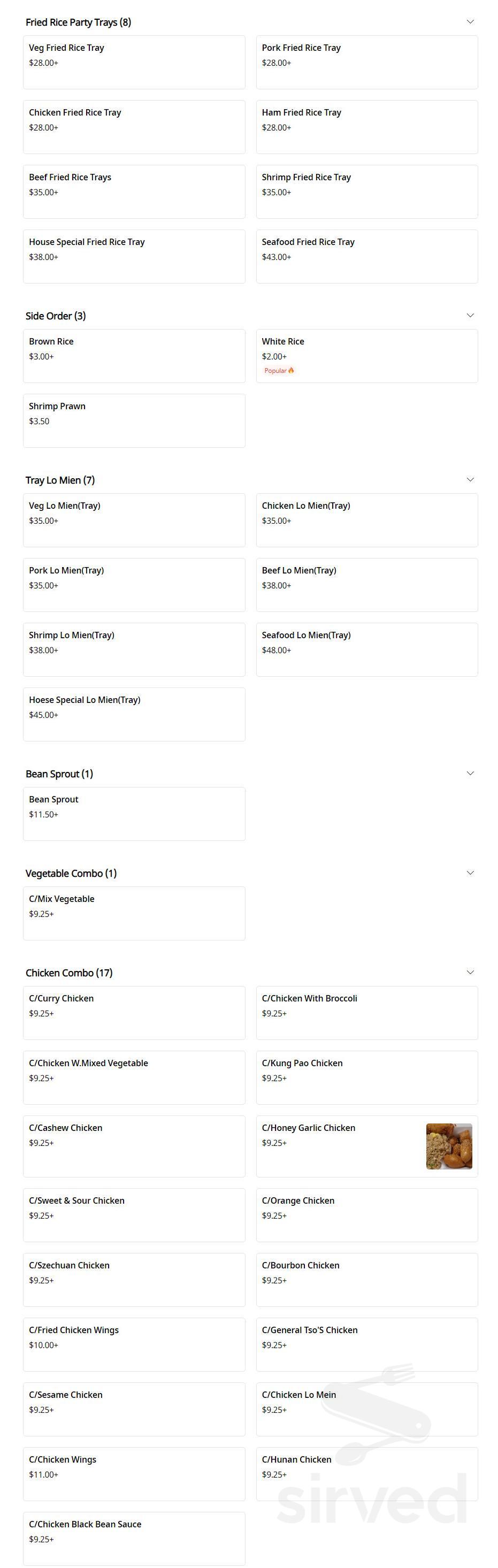
Task: Collapse the Chicken Combo section chevron
Action: 470,972
